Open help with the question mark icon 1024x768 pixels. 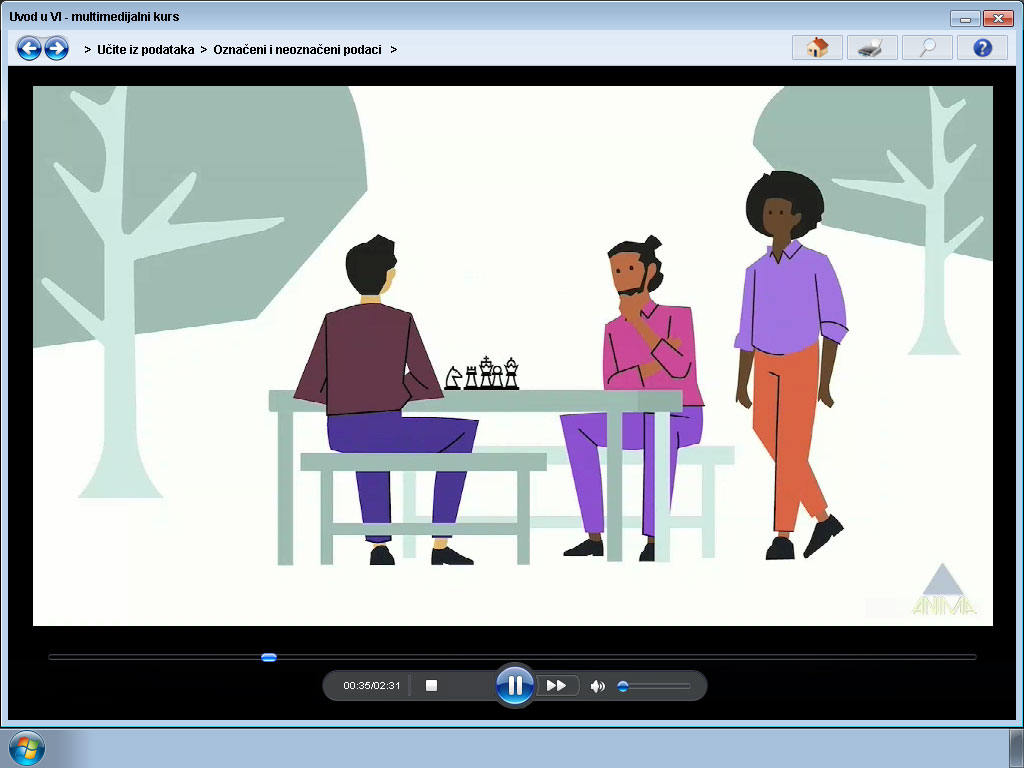point(982,48)
